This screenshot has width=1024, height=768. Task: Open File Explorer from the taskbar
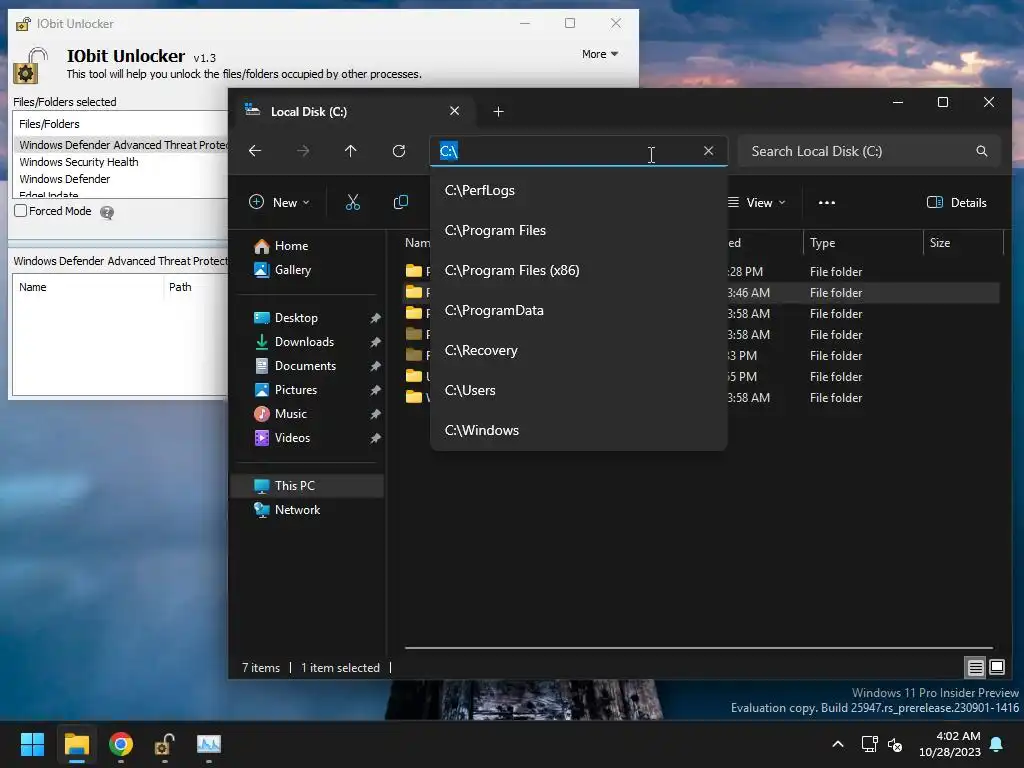pyautogui.click(x=76, y=744)
